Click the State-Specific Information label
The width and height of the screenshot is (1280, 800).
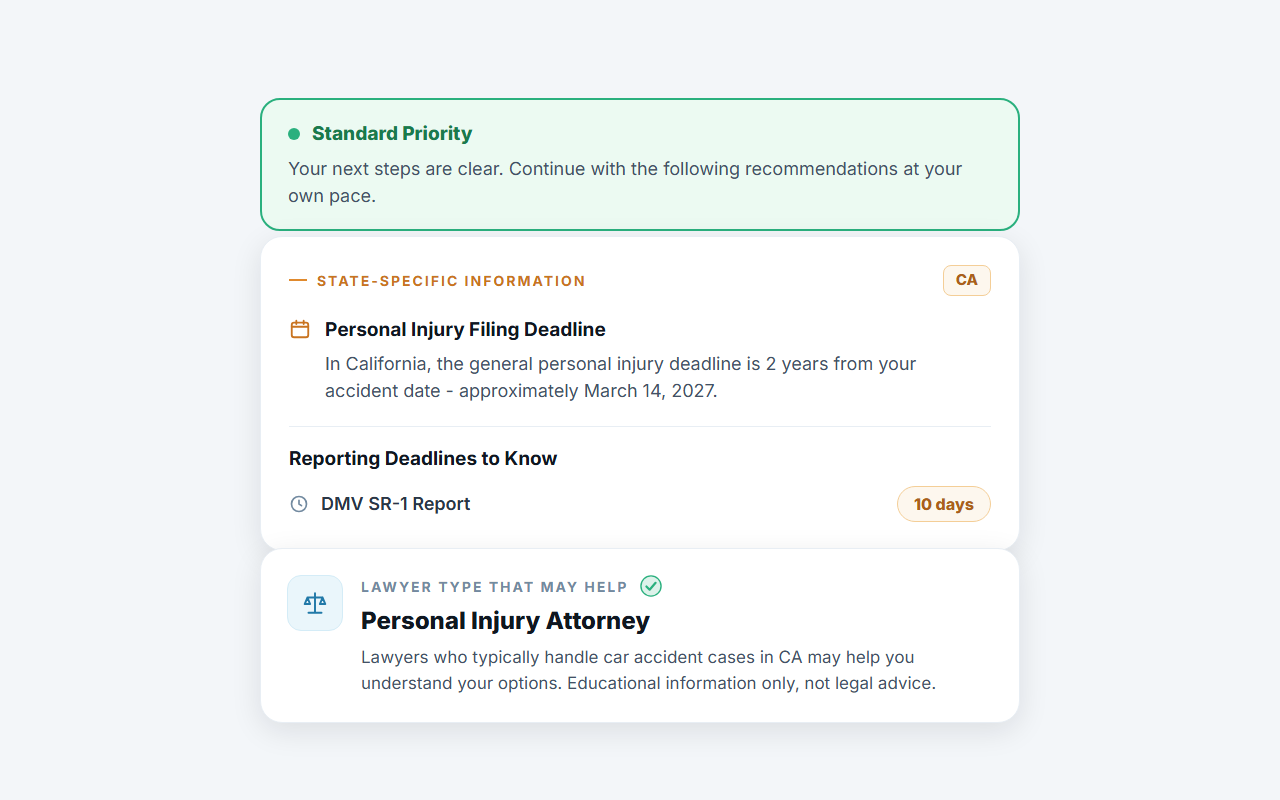[451, 281]
